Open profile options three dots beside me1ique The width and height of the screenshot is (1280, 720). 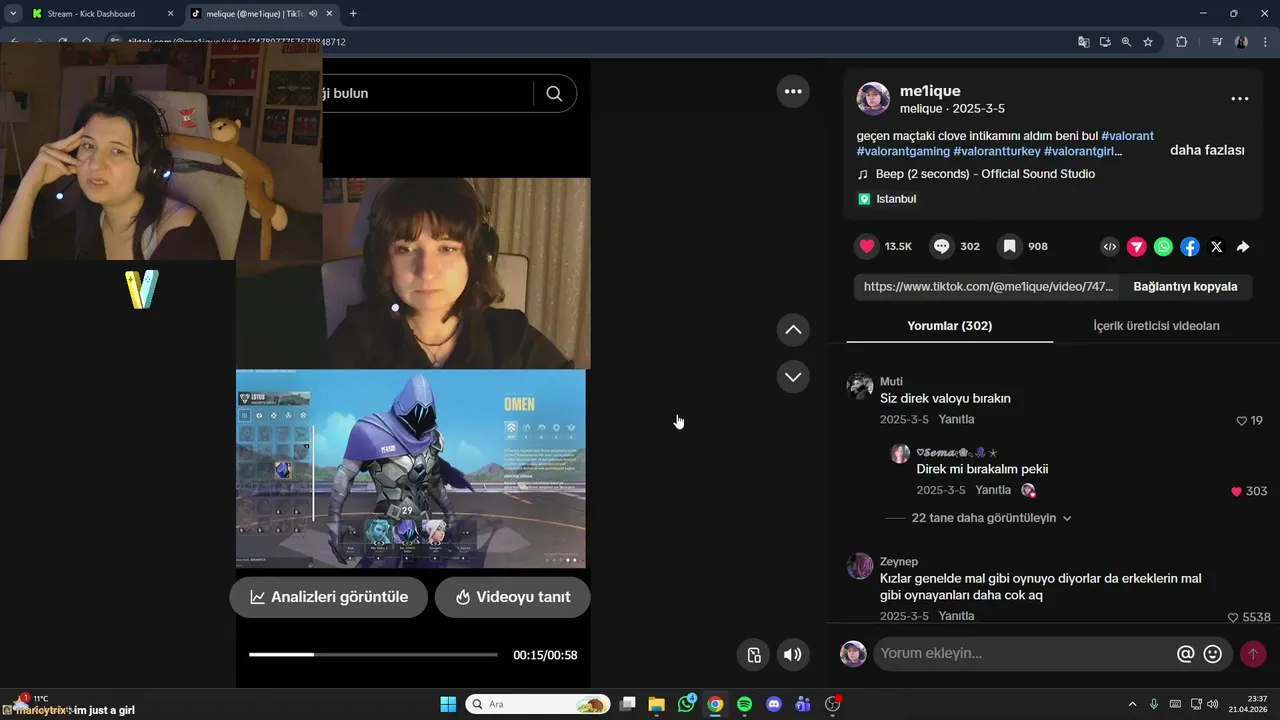tap(1240, 99)
